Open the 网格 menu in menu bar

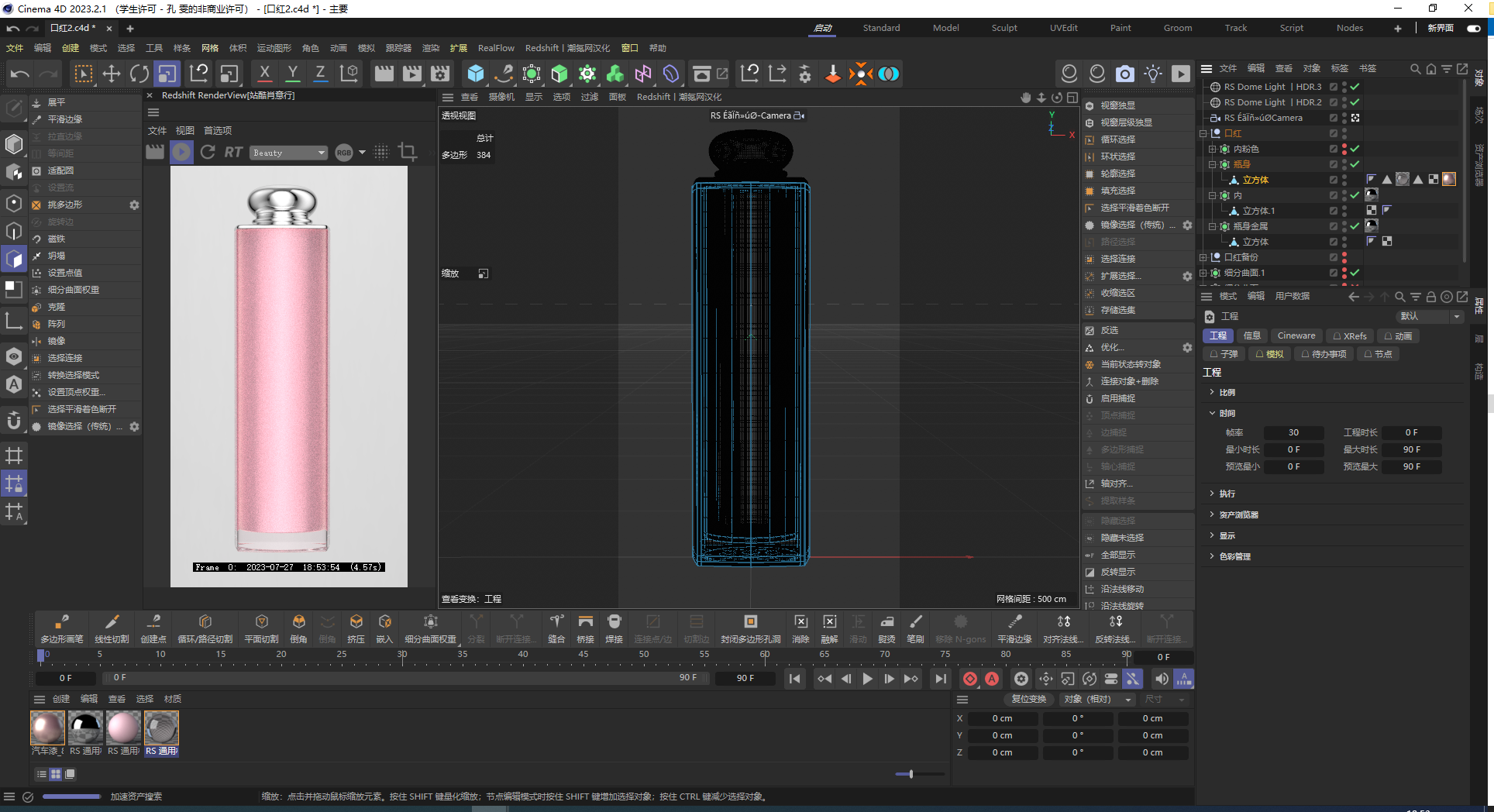point(209,48)
